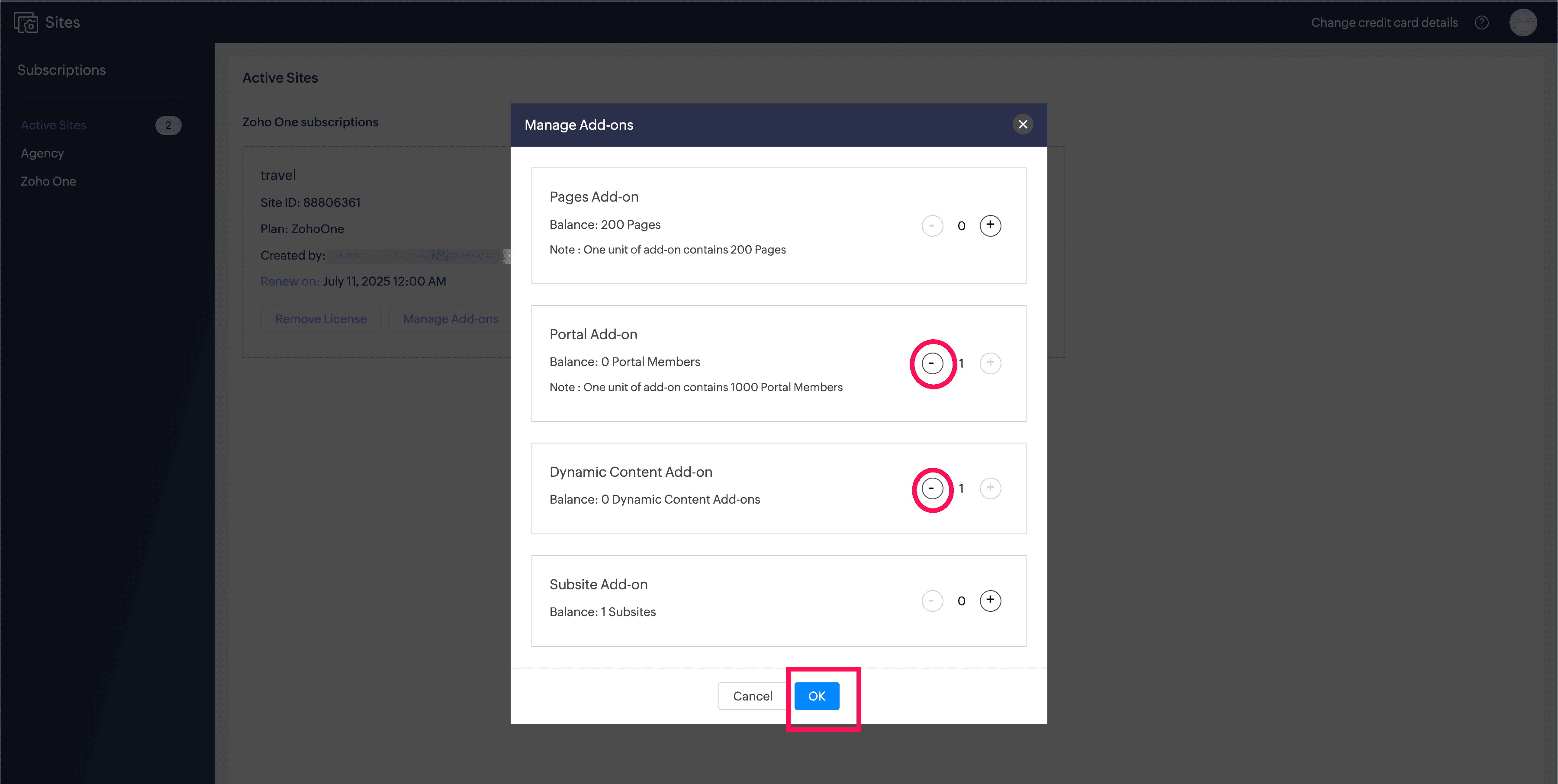Decrease the Subsite Add-on quantity
The width and height of the screenshot is (1558, 784).
pyautogui.click(x=932, y=600)
